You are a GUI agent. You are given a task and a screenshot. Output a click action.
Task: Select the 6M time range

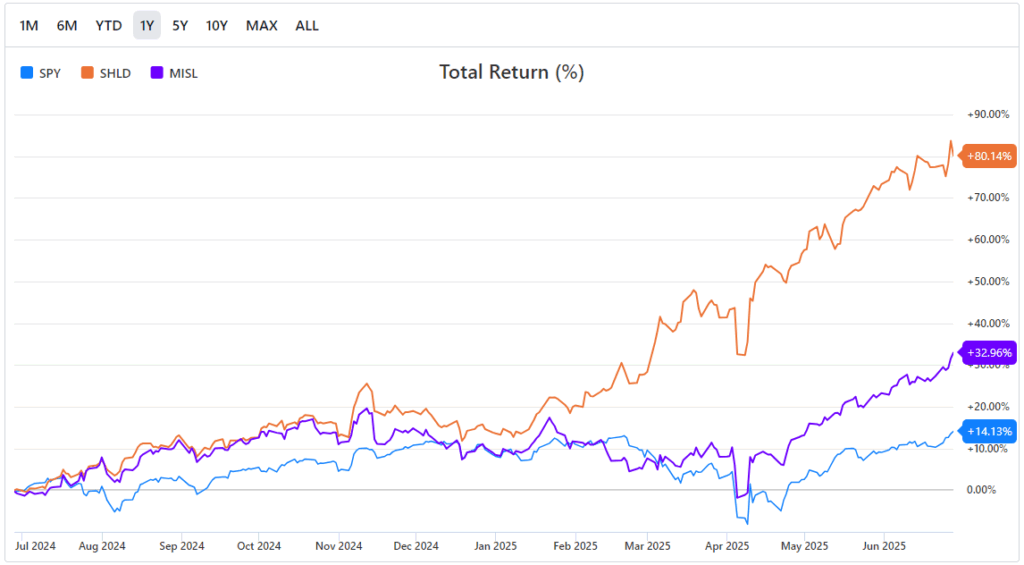67,25
